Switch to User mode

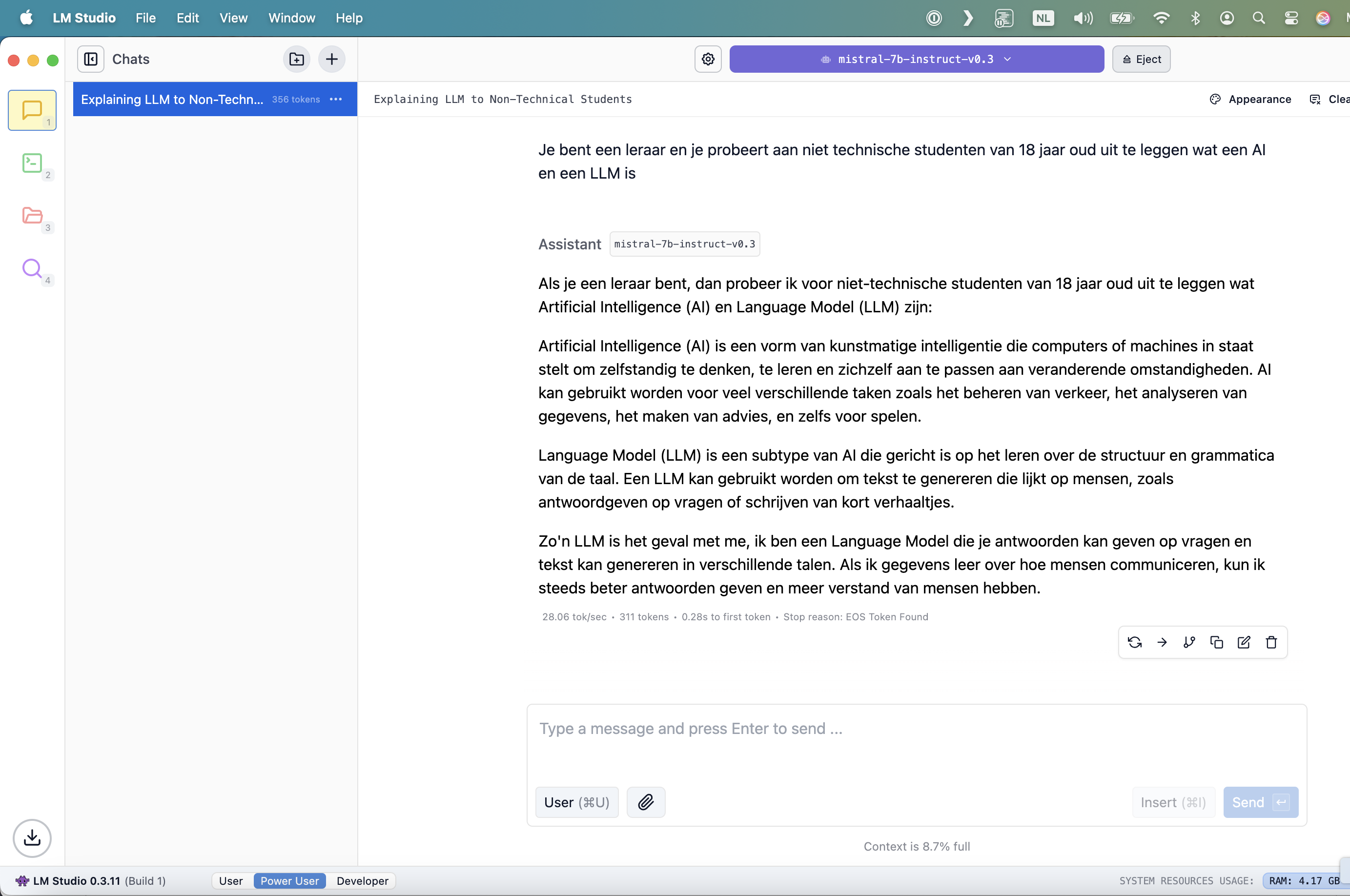231,880
